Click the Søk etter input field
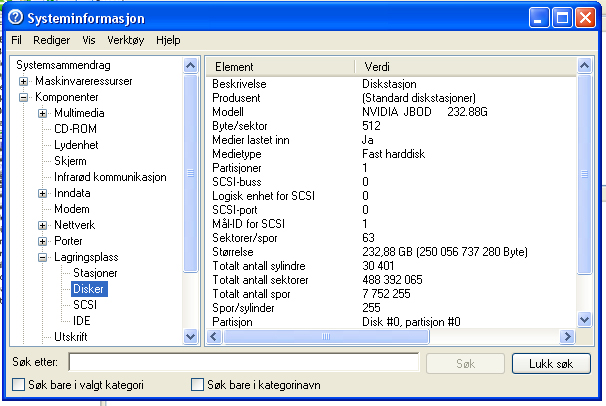The width and height of the screenshot is (606, 406). pyautogui.click(x=244, y=362)
